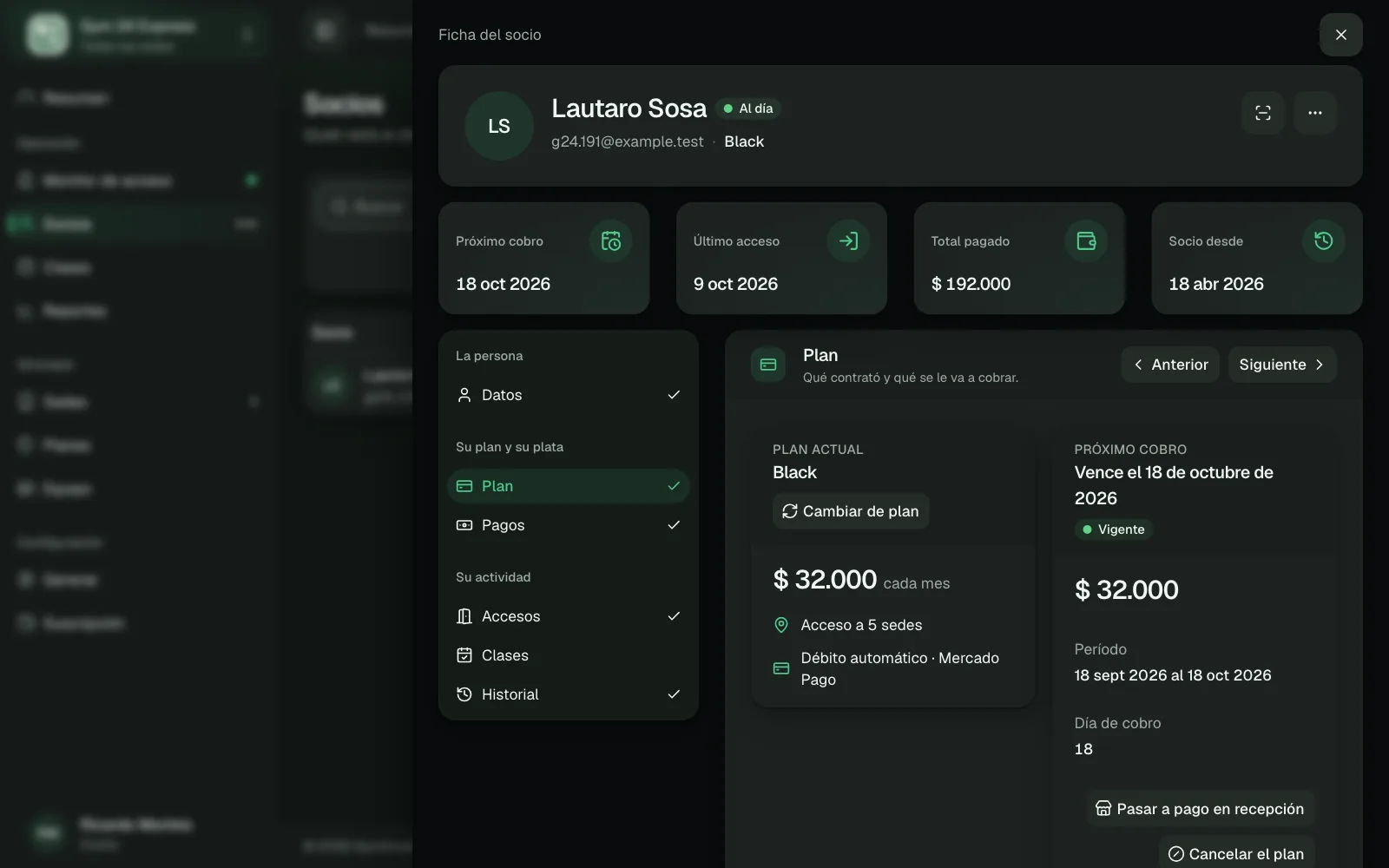Click the LS avatar circle
Viewport: 1389px width, 868px height.
pos(499,126)
